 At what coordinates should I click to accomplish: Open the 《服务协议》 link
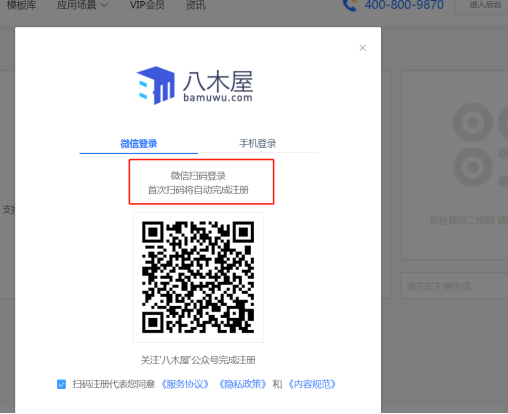(x=185, y=384)
